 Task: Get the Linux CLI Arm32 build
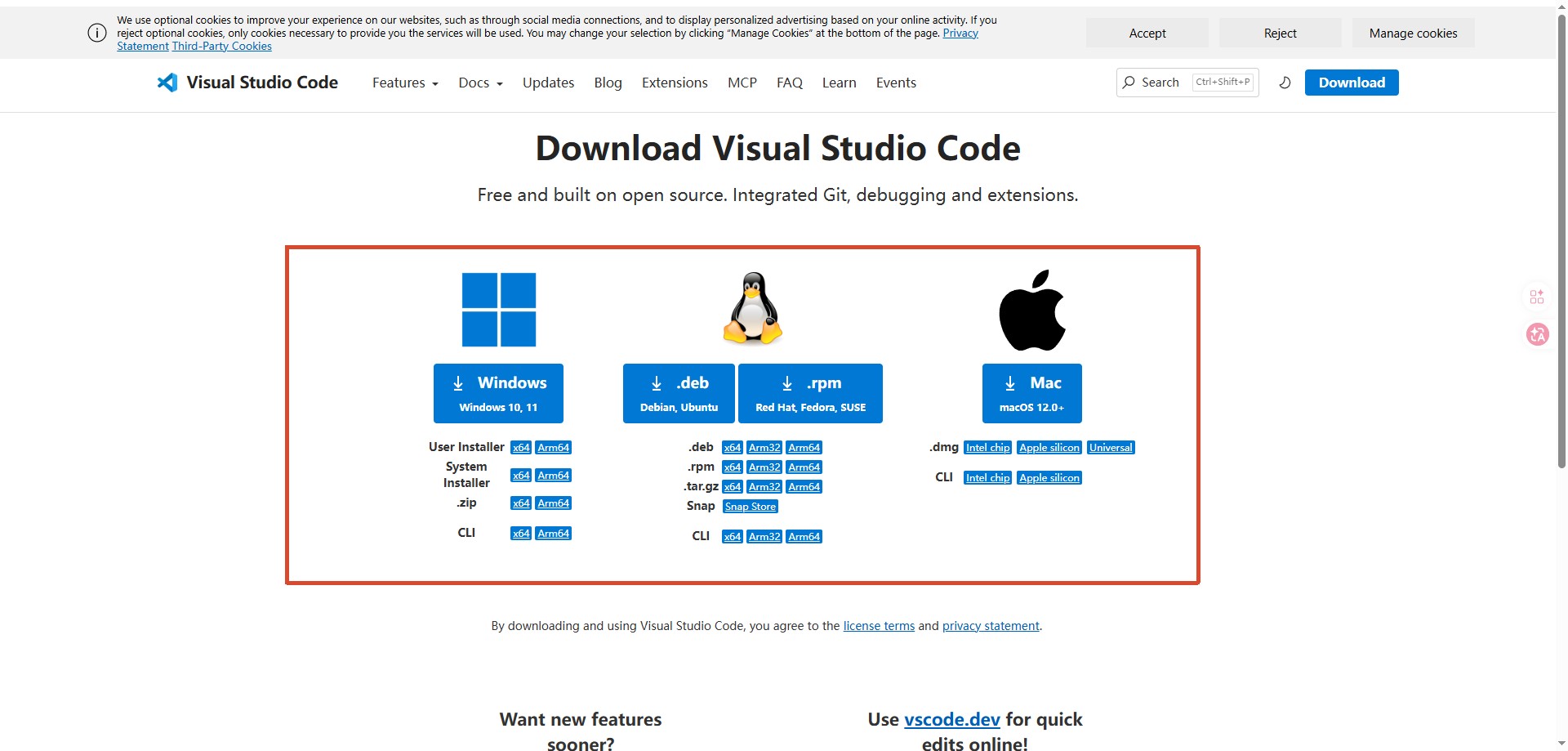764,537
